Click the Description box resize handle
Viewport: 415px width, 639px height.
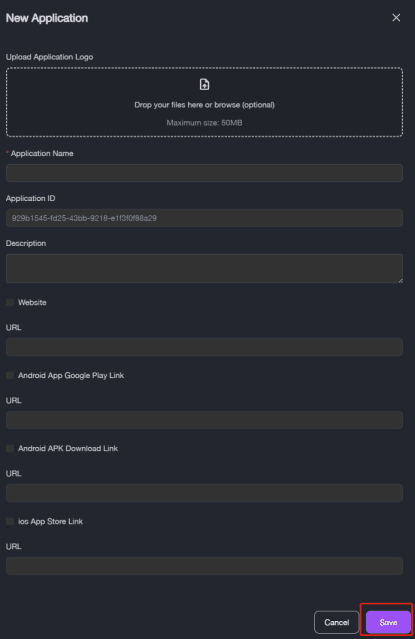point(400,280)
